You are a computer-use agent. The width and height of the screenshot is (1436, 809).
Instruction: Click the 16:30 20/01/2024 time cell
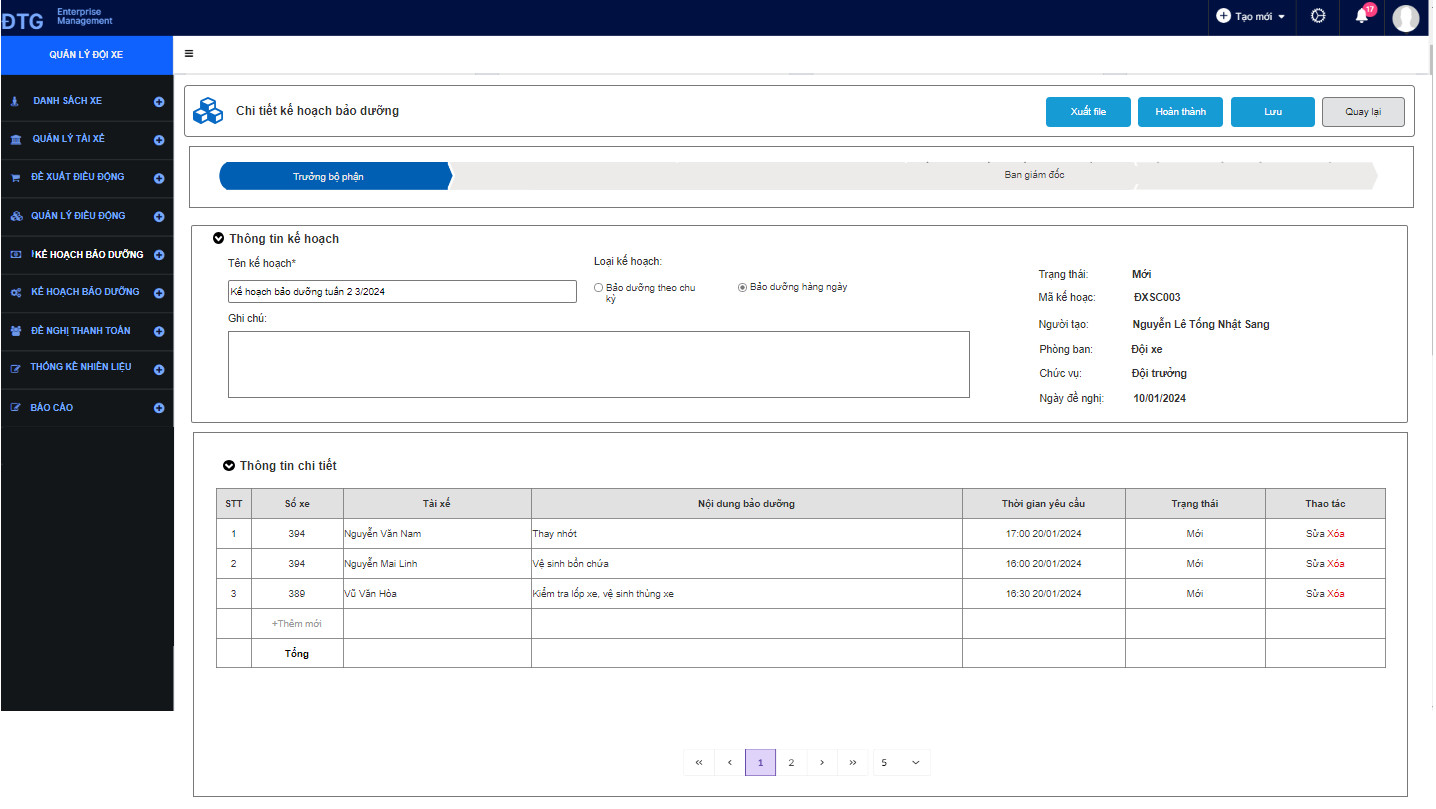[1043, 594]
